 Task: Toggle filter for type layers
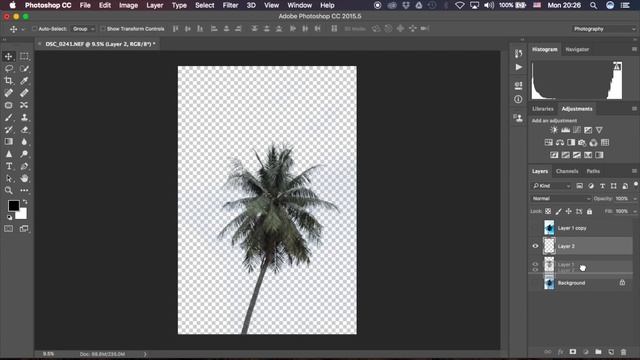click(602, 186)
